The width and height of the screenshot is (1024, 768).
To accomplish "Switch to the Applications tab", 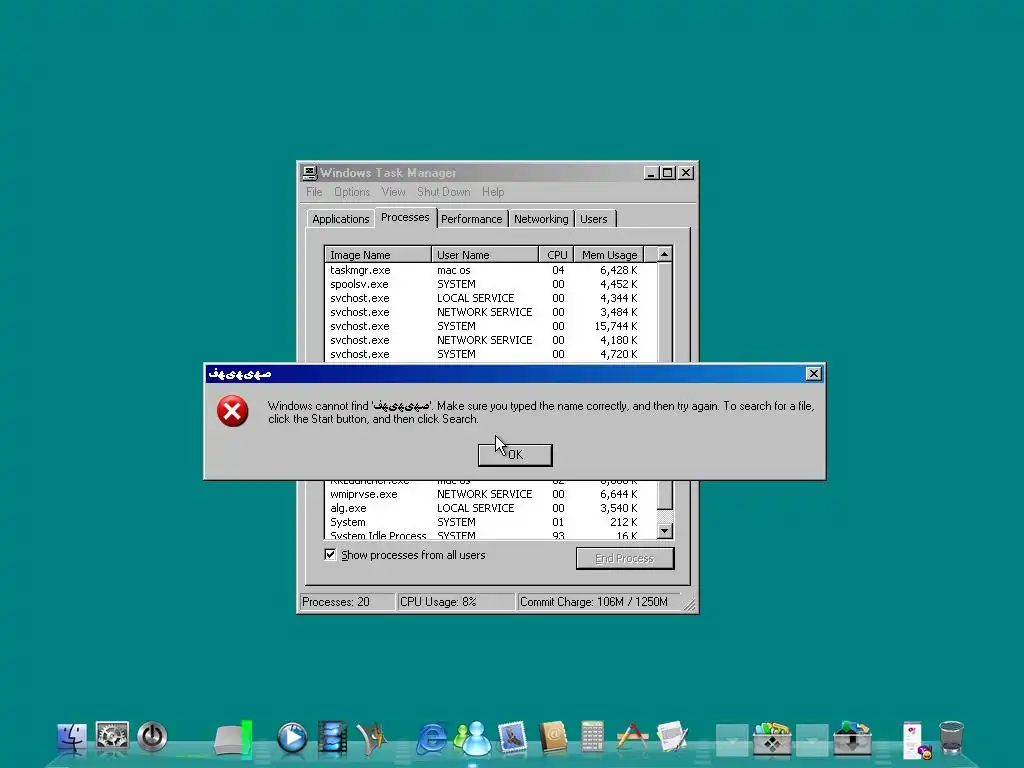I will tap(340, 219).
